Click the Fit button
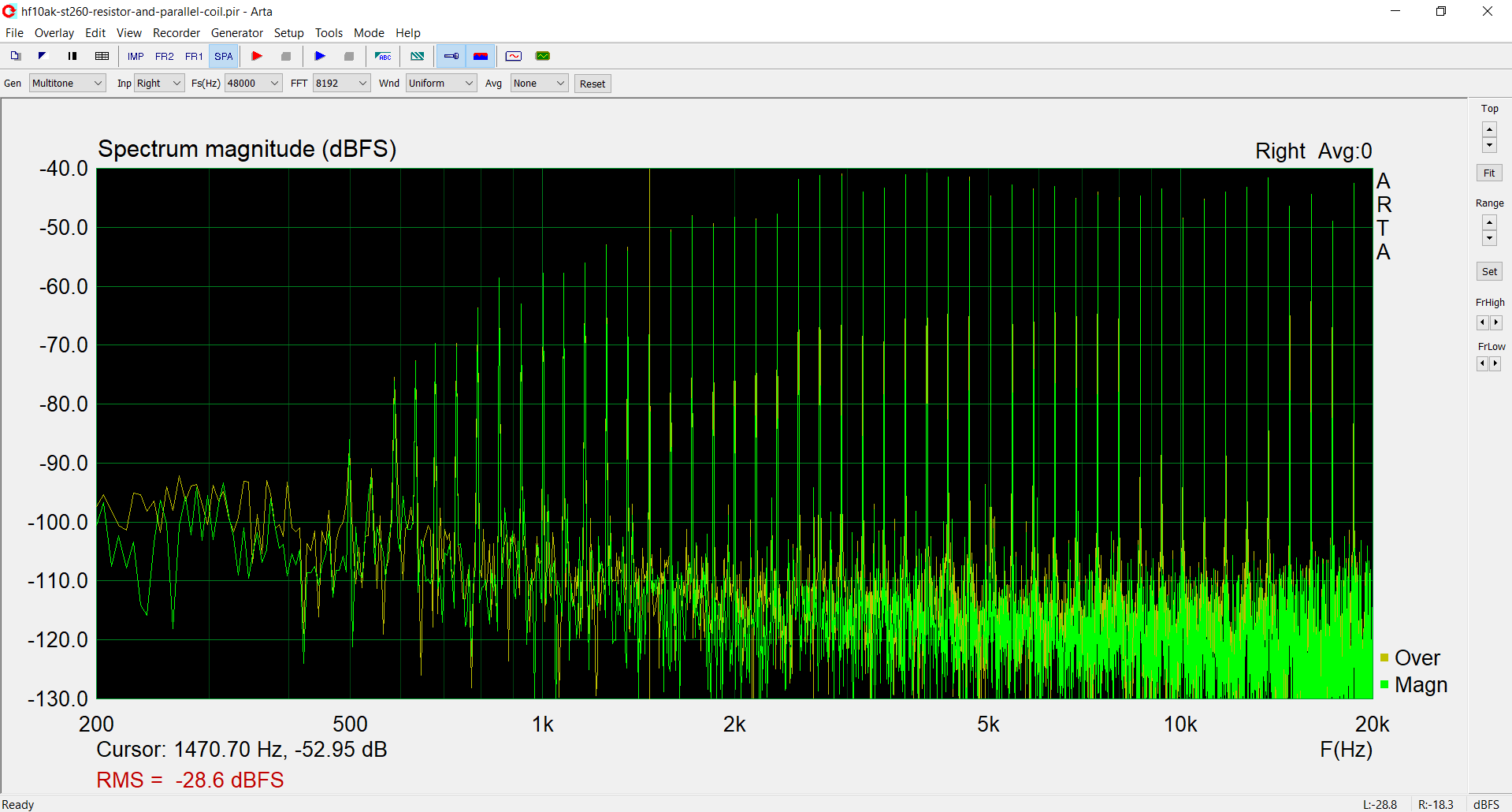The image size is (1512, 812). [1489, 173]
